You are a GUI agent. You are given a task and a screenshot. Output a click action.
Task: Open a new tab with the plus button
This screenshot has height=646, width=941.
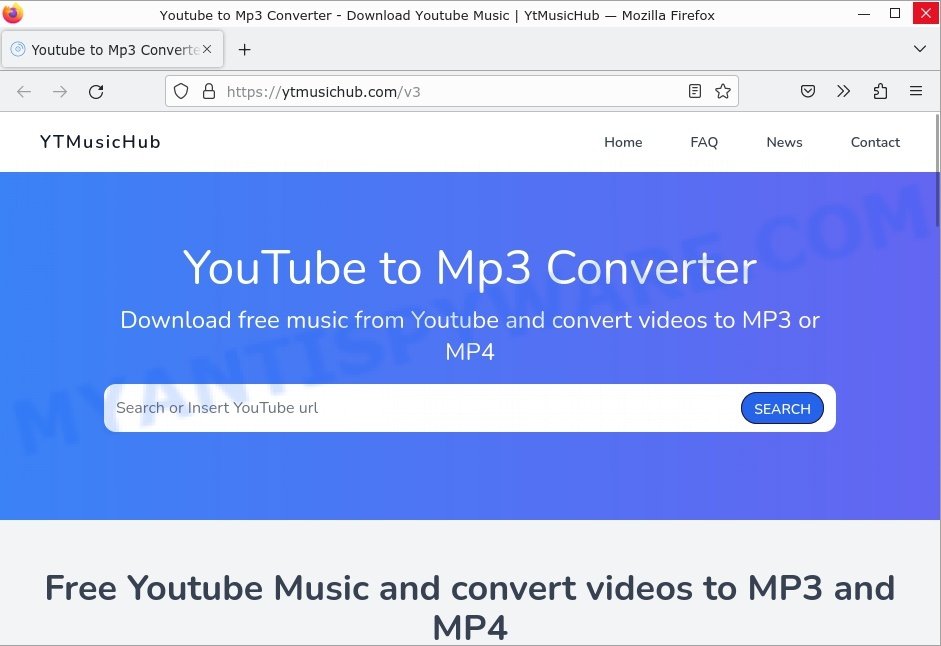tap(244, 50)
